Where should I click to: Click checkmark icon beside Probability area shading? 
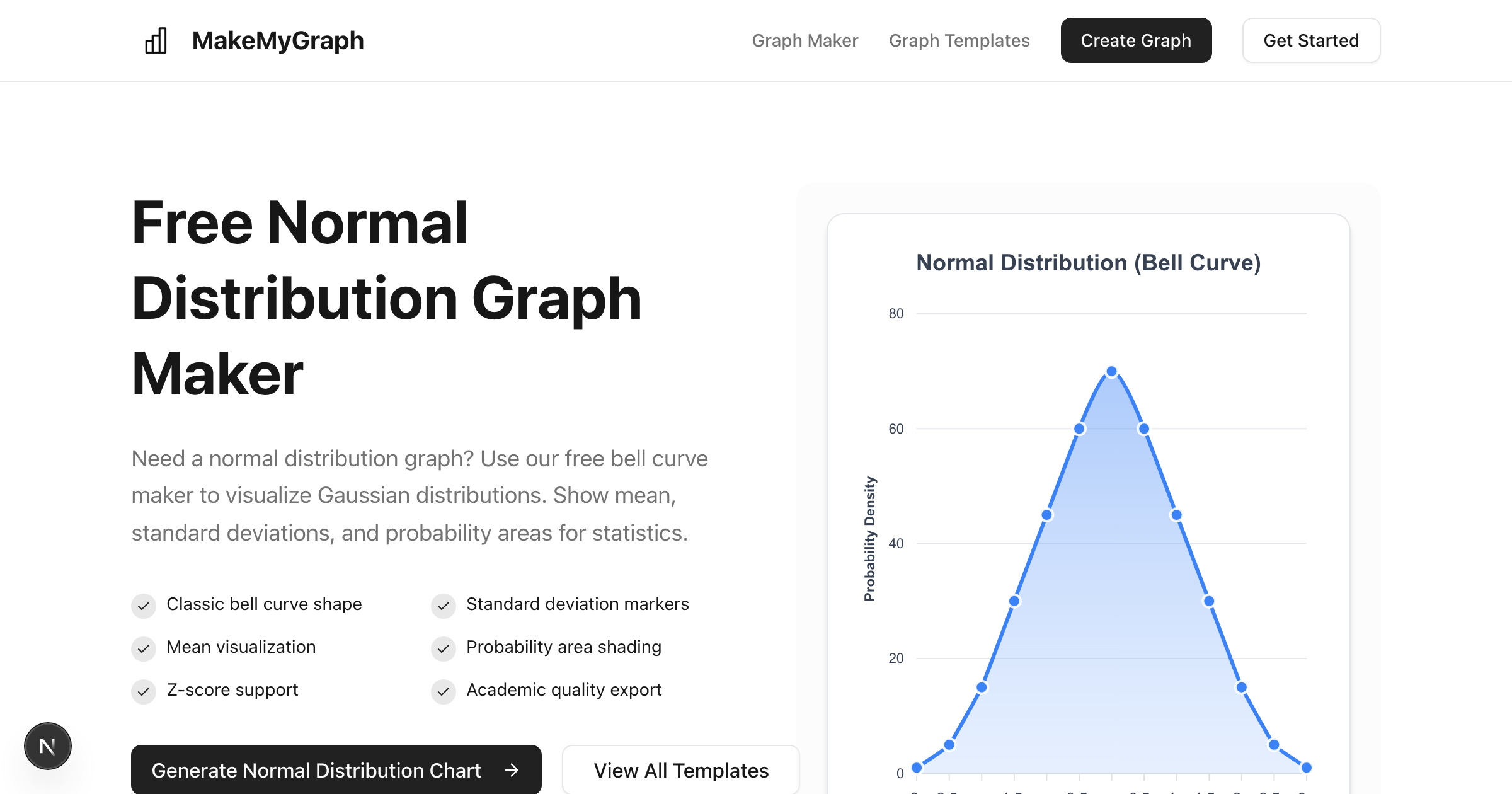(x=444, y=648)
